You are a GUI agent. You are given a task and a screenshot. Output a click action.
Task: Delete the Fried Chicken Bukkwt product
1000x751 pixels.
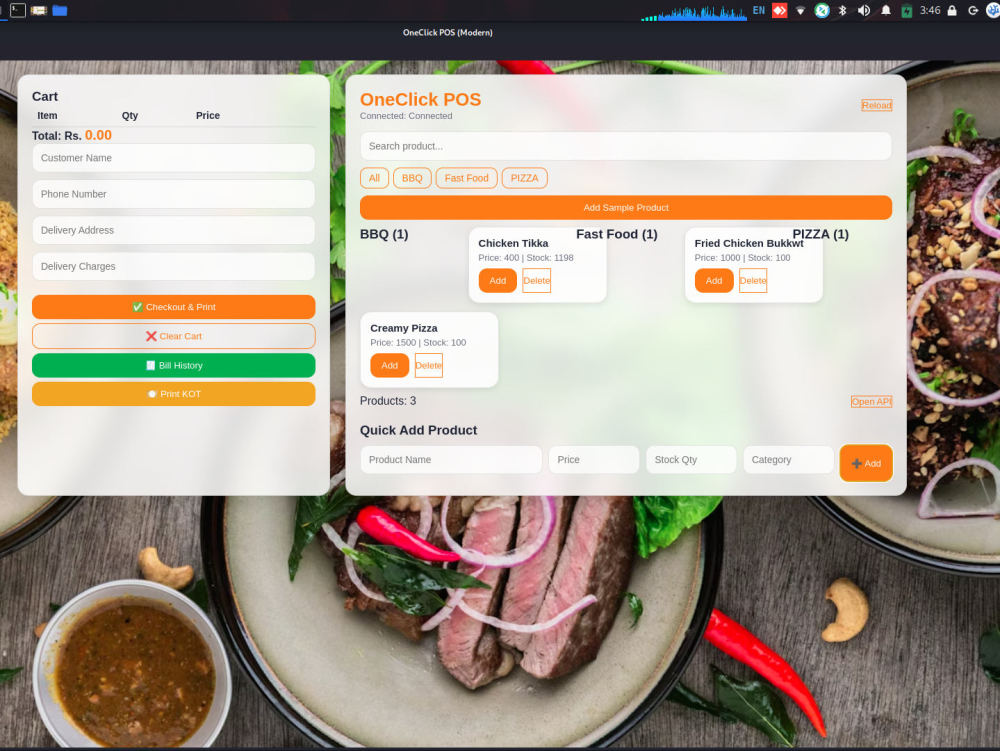[753, 281]
